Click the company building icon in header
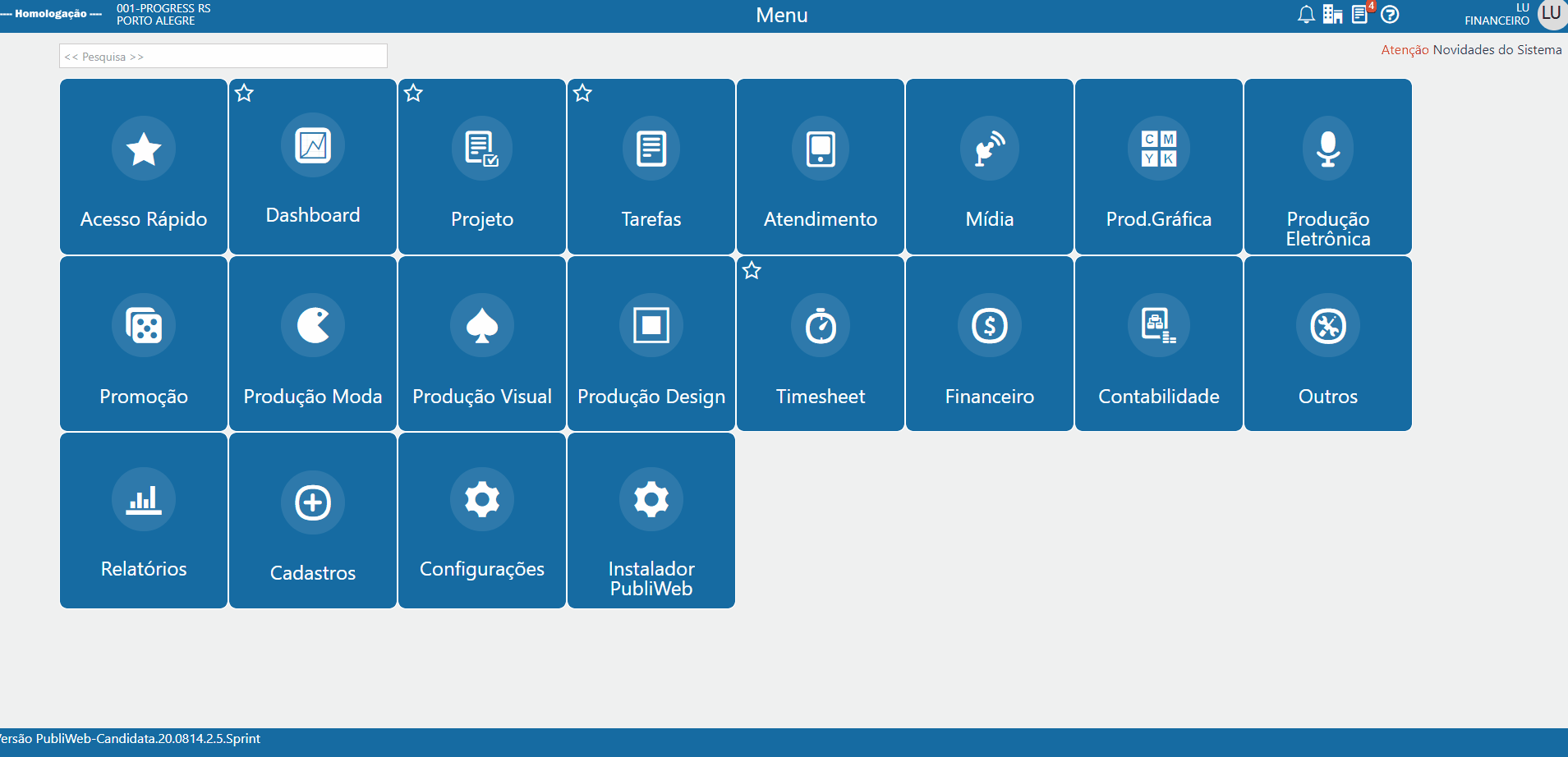Image resolution: width=1568 pixels, height=757 pixels. click(x=1332, y=14)
